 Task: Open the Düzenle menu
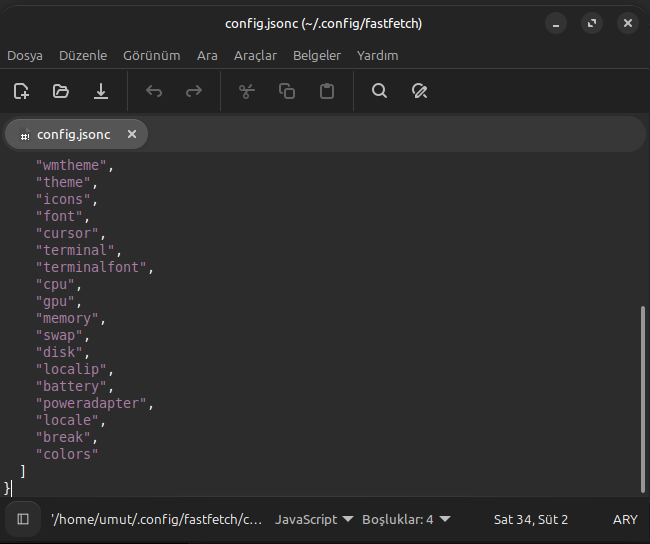point(83,56)
